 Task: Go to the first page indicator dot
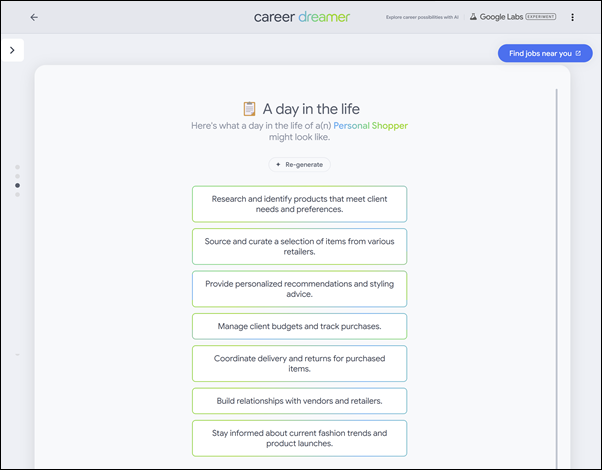click(17, 167)
